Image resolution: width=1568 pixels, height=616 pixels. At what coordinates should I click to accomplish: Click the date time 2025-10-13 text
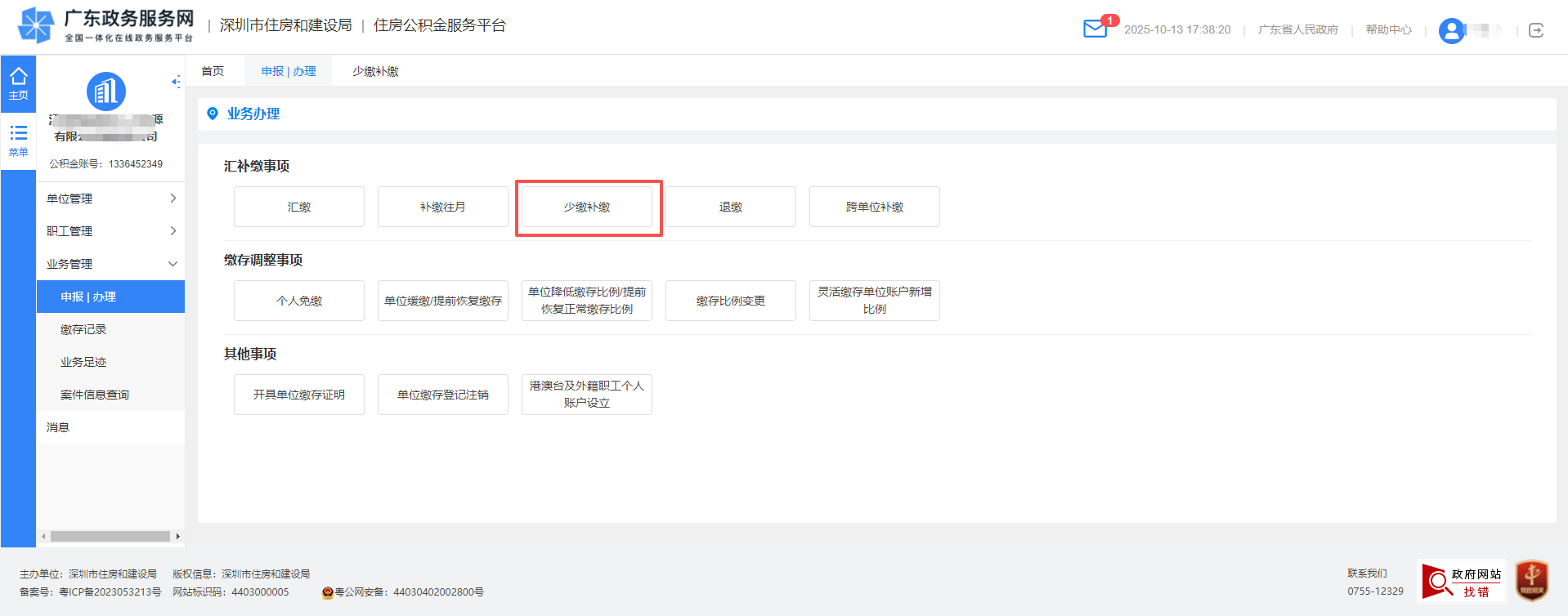[1177, 29]
